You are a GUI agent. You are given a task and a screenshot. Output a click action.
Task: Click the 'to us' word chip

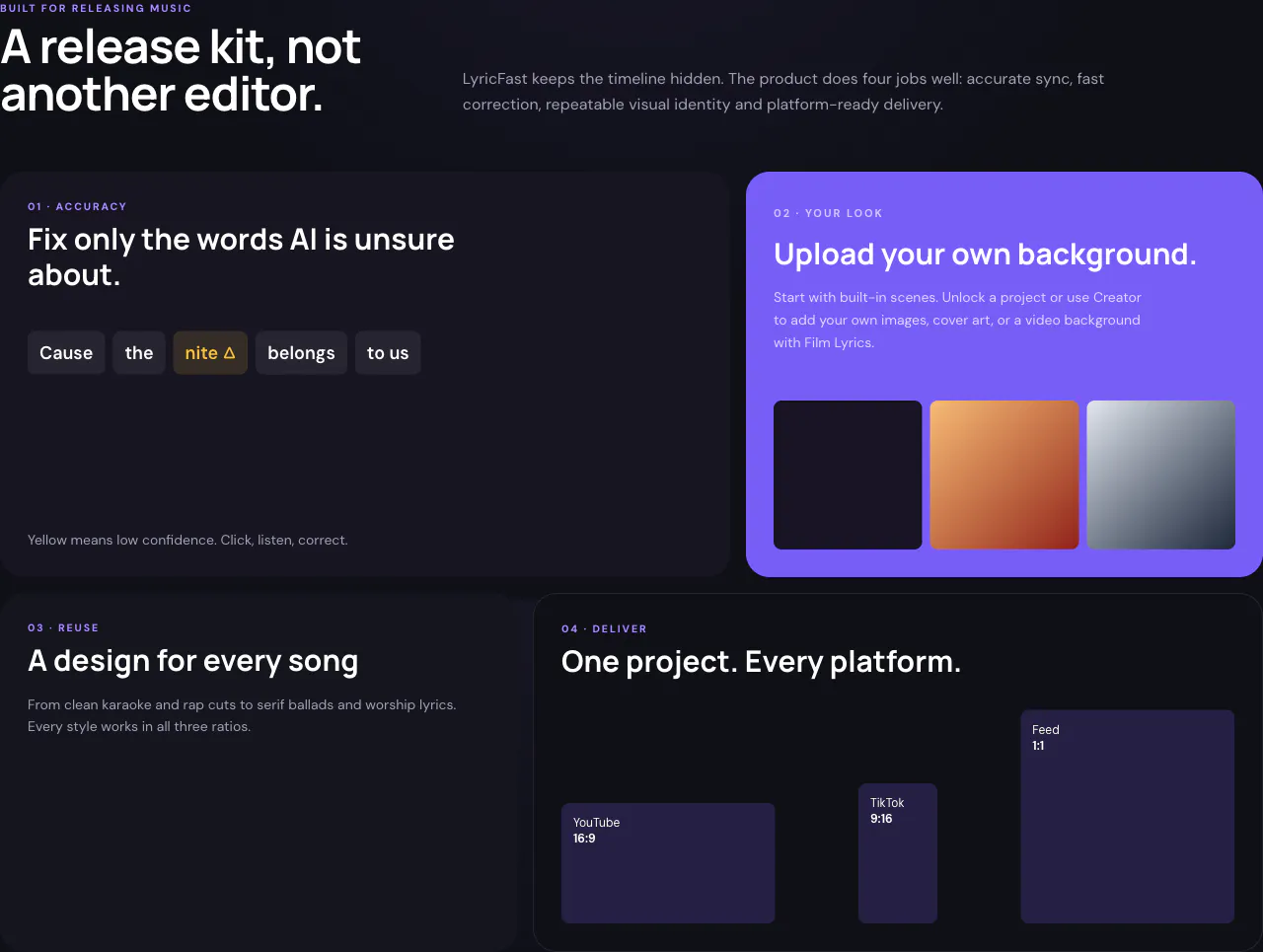tap(388, 353)
